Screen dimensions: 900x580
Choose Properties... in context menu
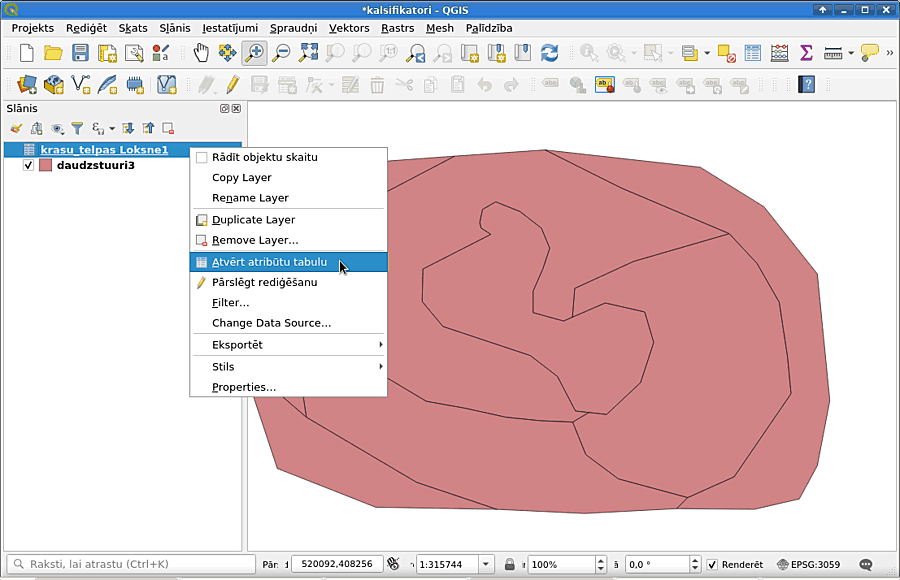click(288, 387)
